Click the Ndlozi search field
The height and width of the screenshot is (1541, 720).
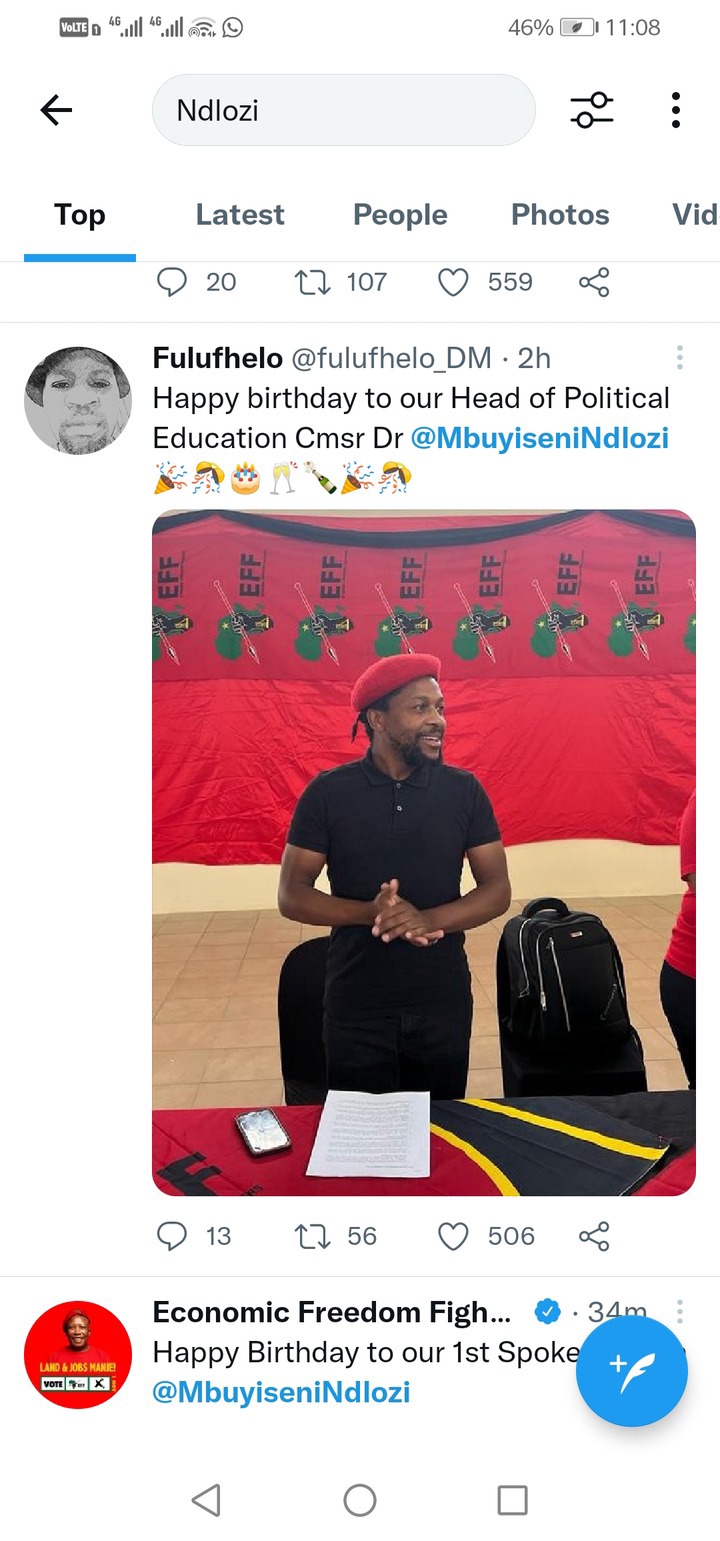click(x=343, y=110)
